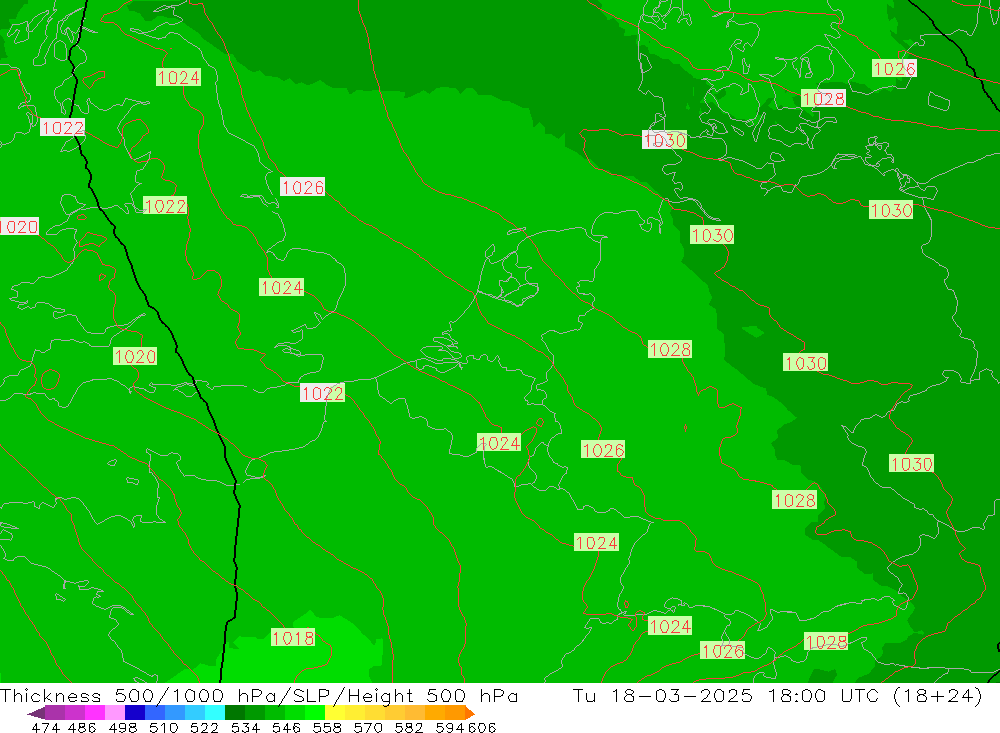Select the light pink legend swatch
The image size is (1000, 733).
[113, 713]
